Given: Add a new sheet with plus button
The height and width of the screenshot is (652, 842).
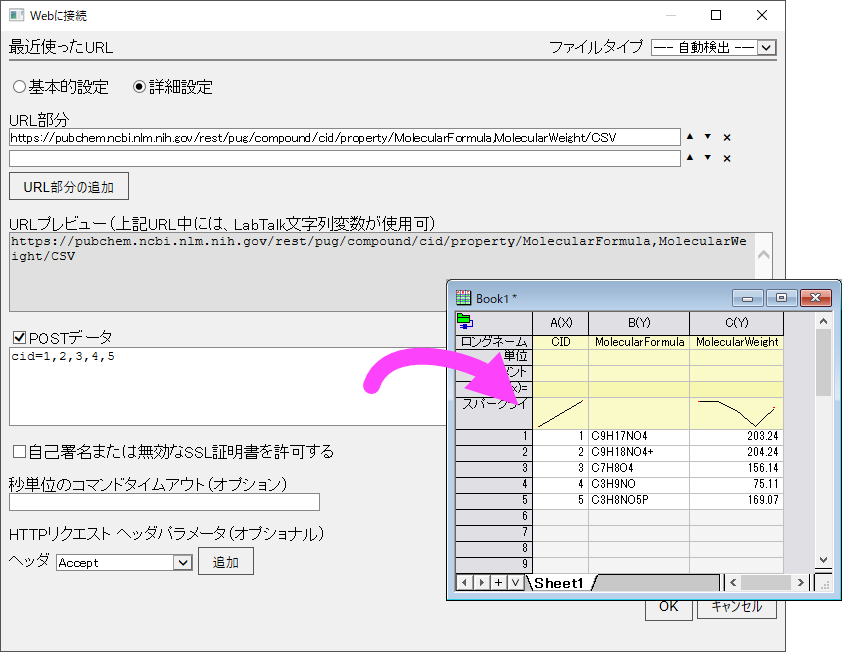Looking at the screenshot, I should point(499,582).
